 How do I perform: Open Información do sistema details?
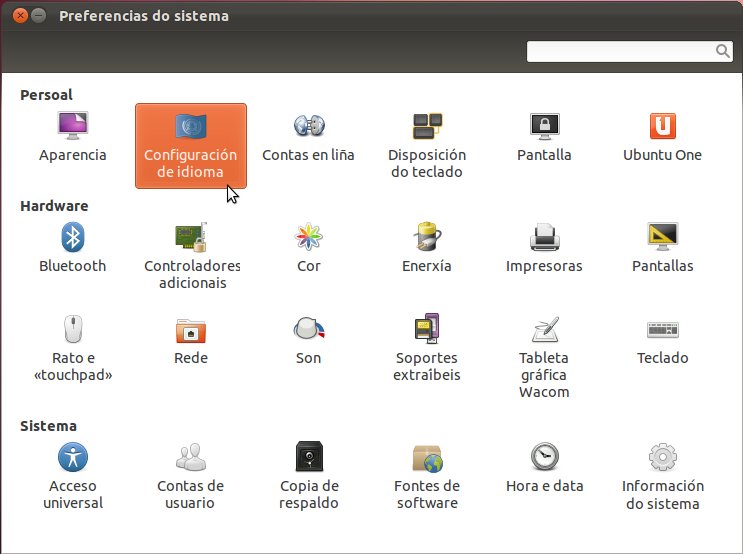662,476
